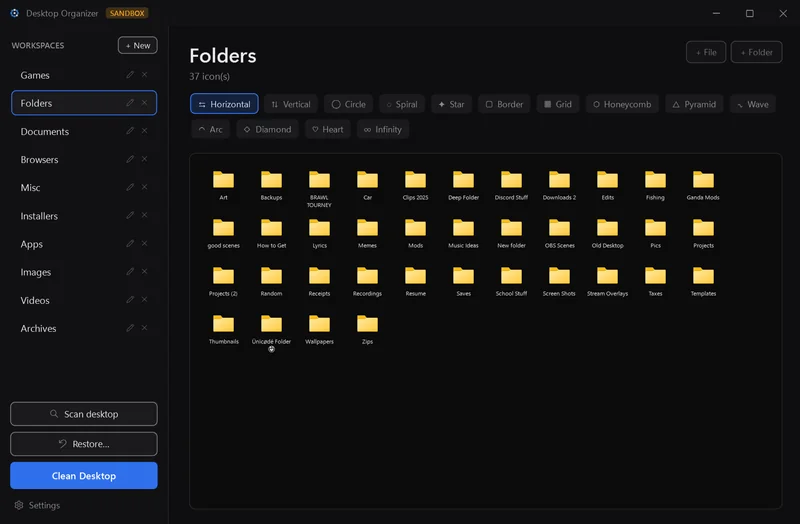Select the Stream Overlays folder icon
This screenshot has height=524, width=800.
607,276
